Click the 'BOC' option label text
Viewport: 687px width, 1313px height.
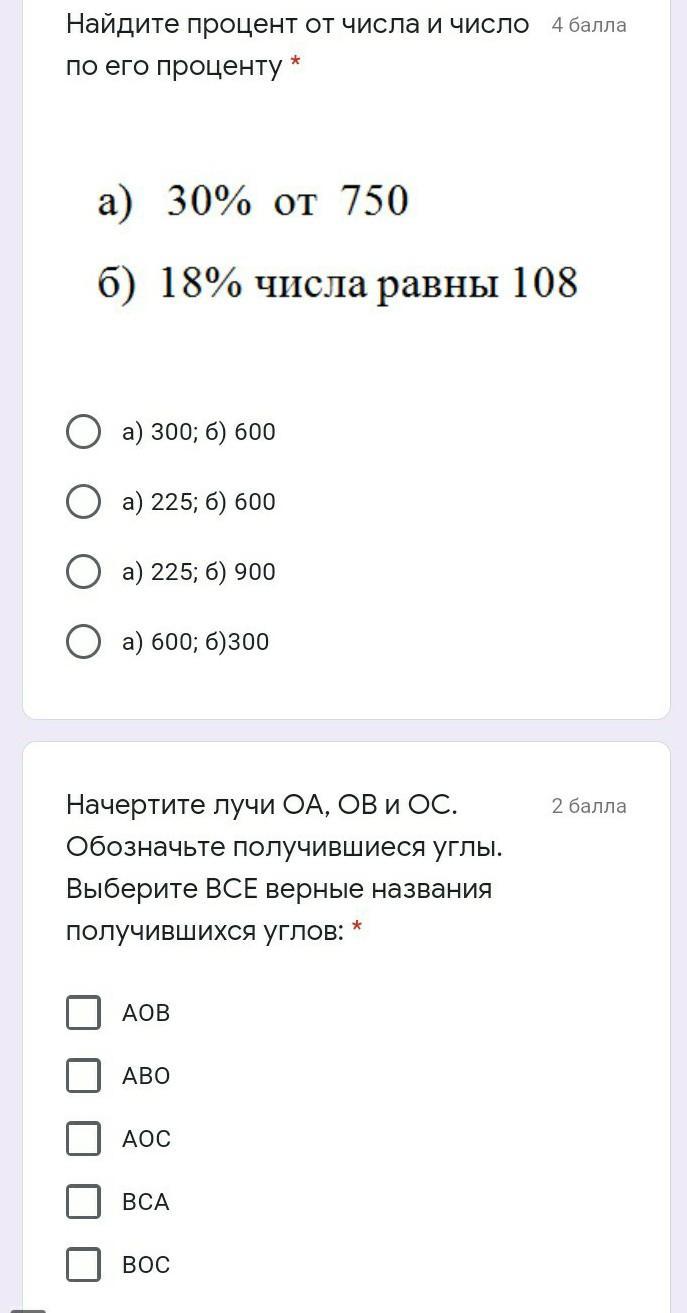pyautogui.click(x=146, y=1265)
